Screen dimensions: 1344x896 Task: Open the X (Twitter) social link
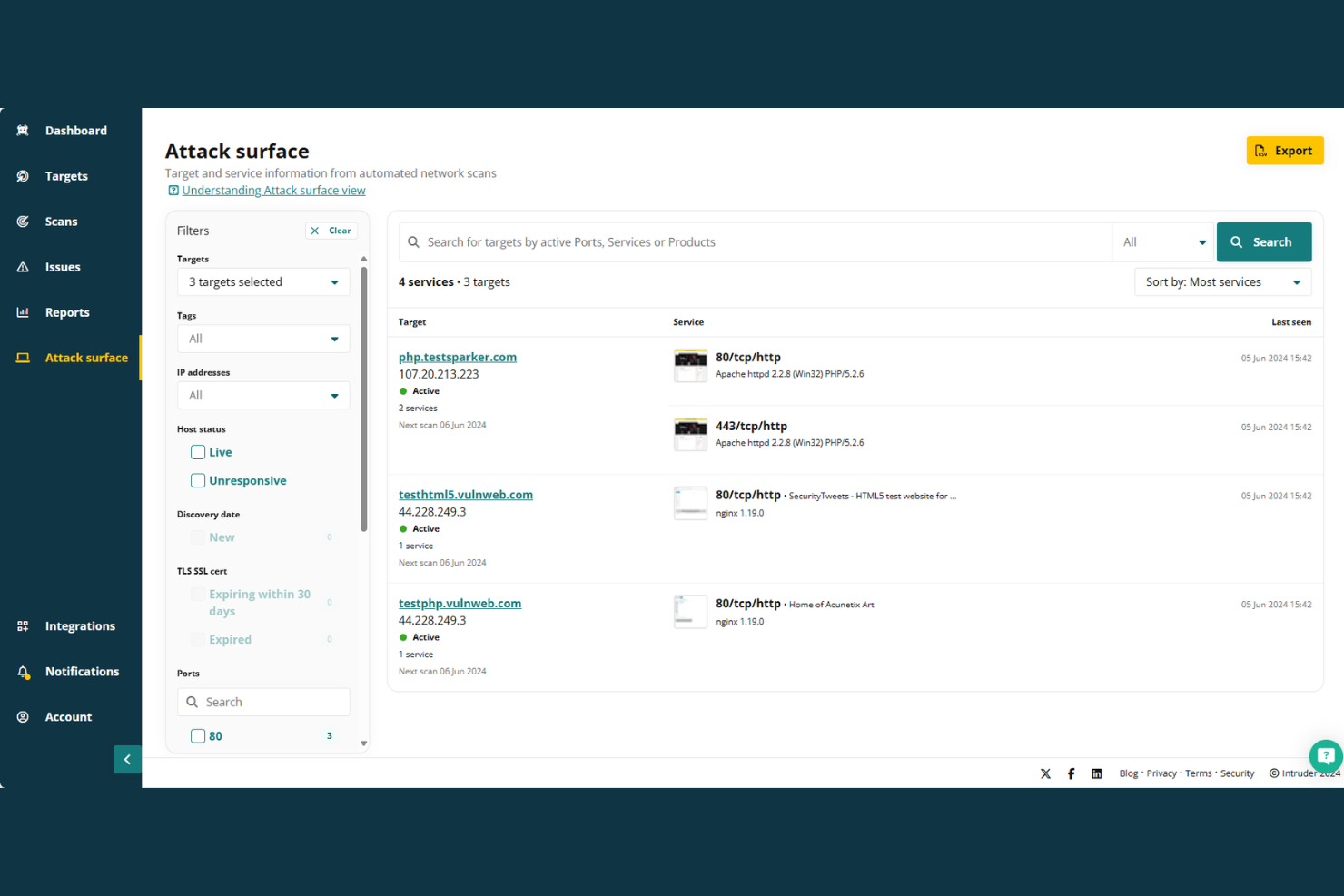pos(1045,773)
